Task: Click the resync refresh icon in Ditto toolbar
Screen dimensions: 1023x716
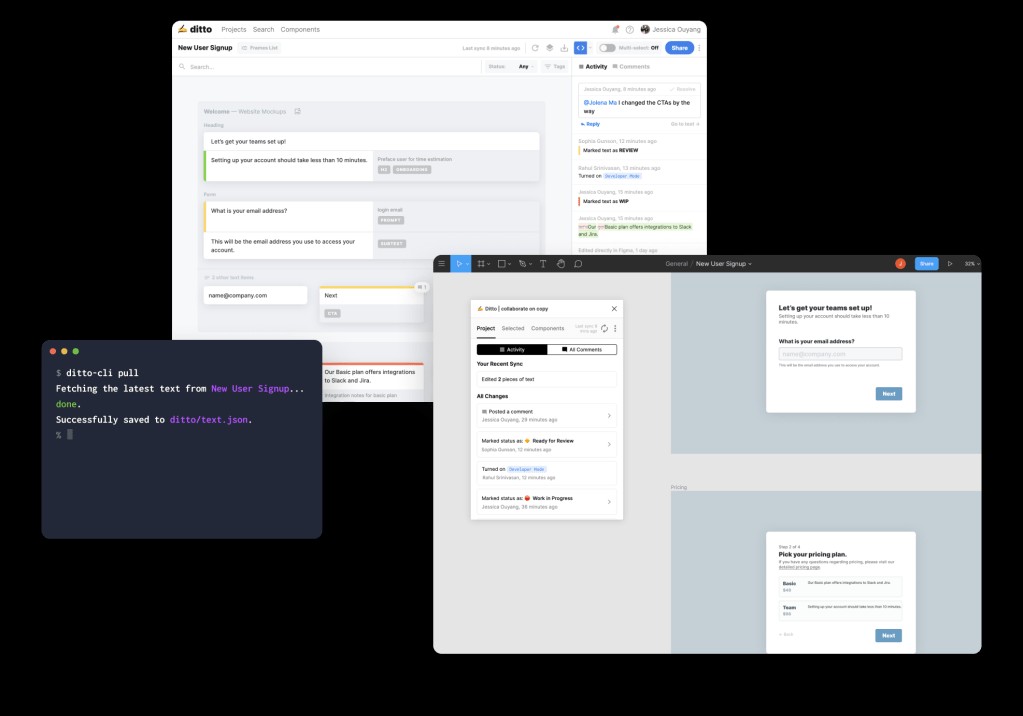Action: 535,48
